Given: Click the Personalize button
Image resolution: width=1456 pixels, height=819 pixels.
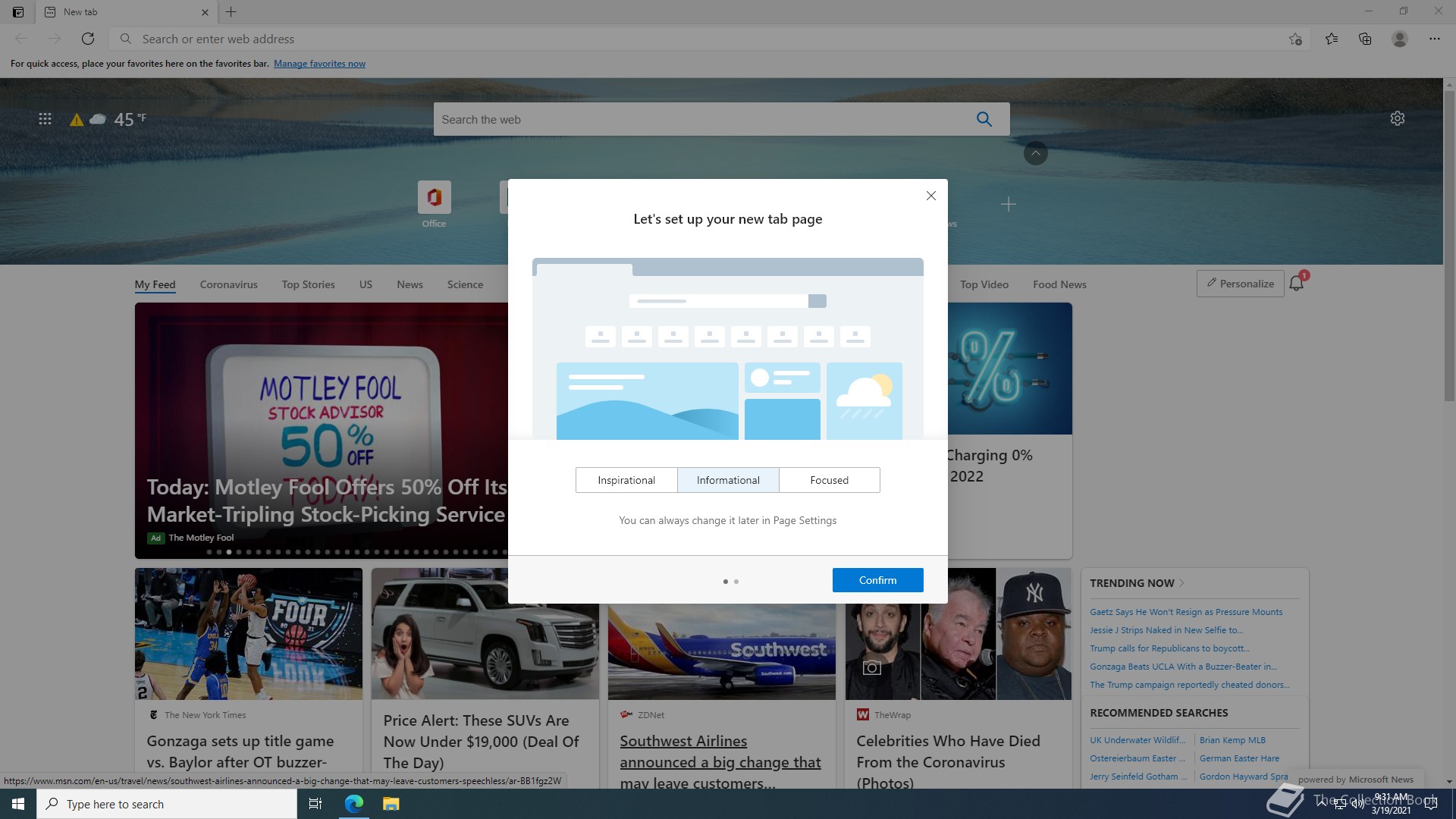Looking at the screenshot, I should pos(1241,284).
